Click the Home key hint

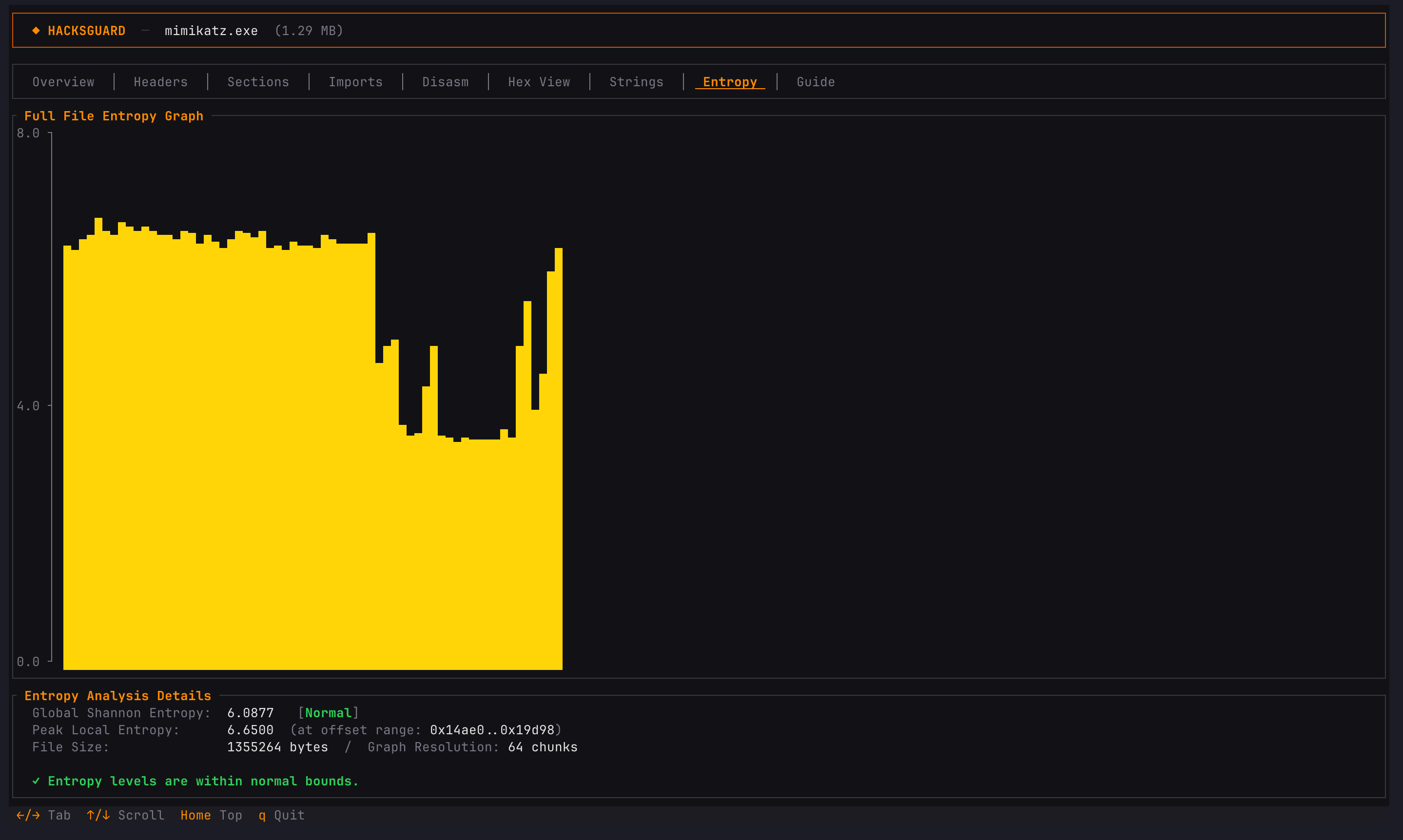196,815
